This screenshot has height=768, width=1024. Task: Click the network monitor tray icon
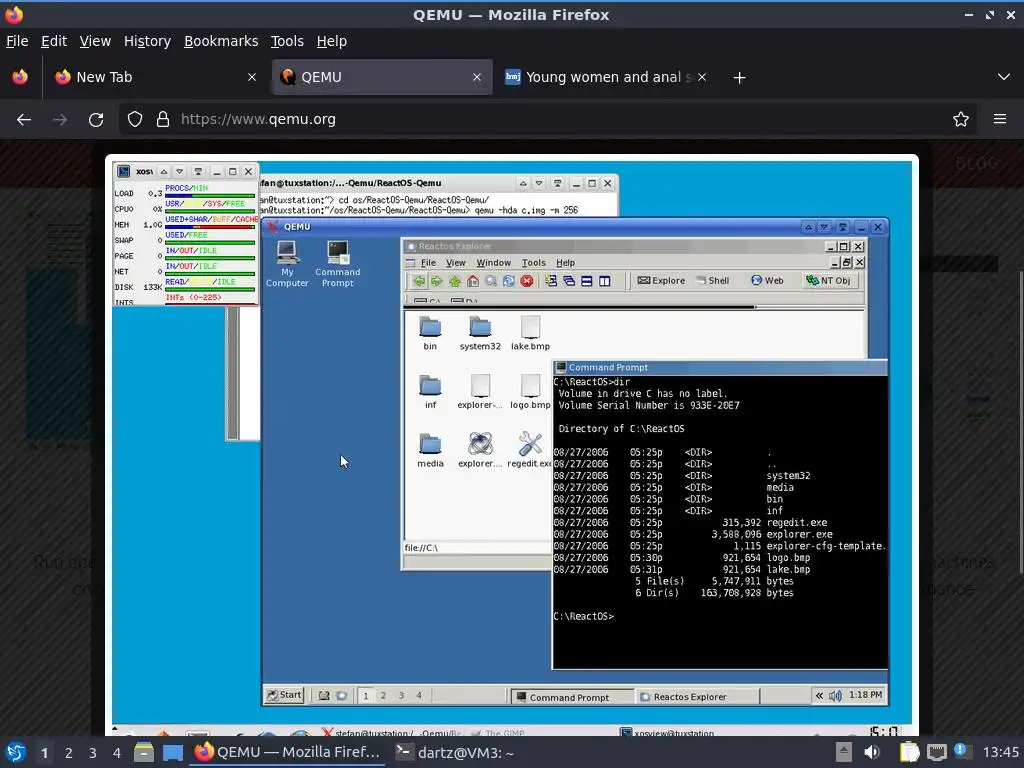click(x=936, y=752)
